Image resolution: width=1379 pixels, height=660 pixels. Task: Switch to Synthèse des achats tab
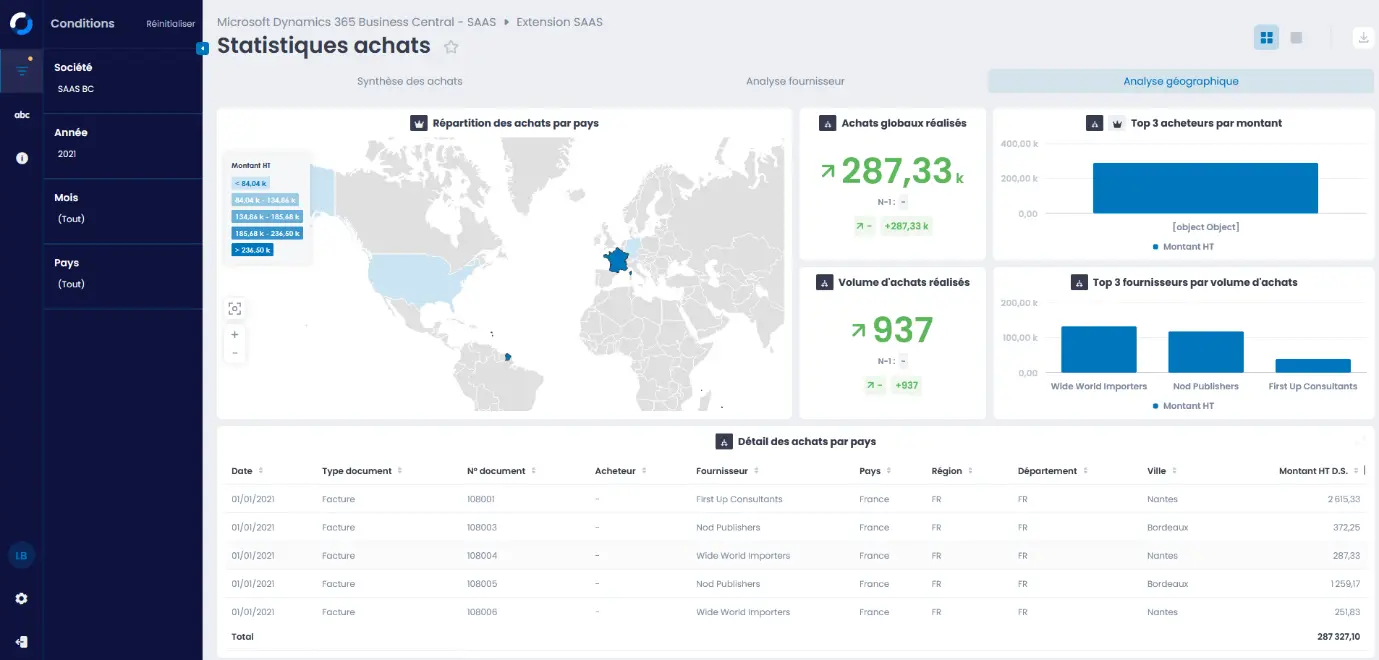click(409, 81)
